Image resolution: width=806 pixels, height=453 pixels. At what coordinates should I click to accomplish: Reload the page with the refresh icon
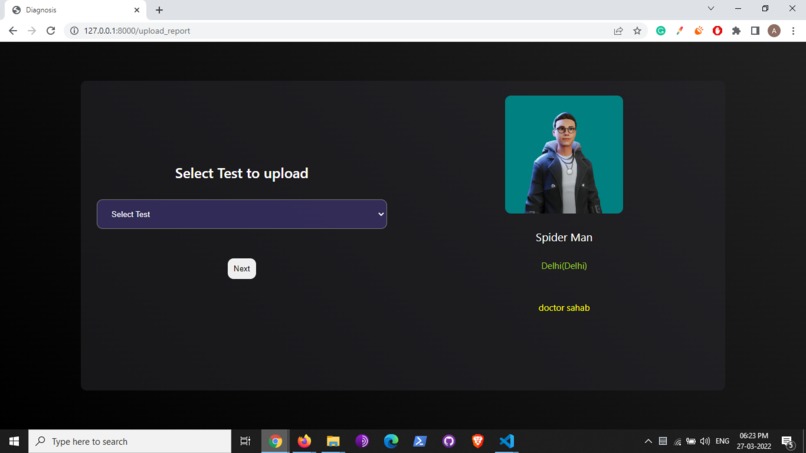(x=50, y=31)
